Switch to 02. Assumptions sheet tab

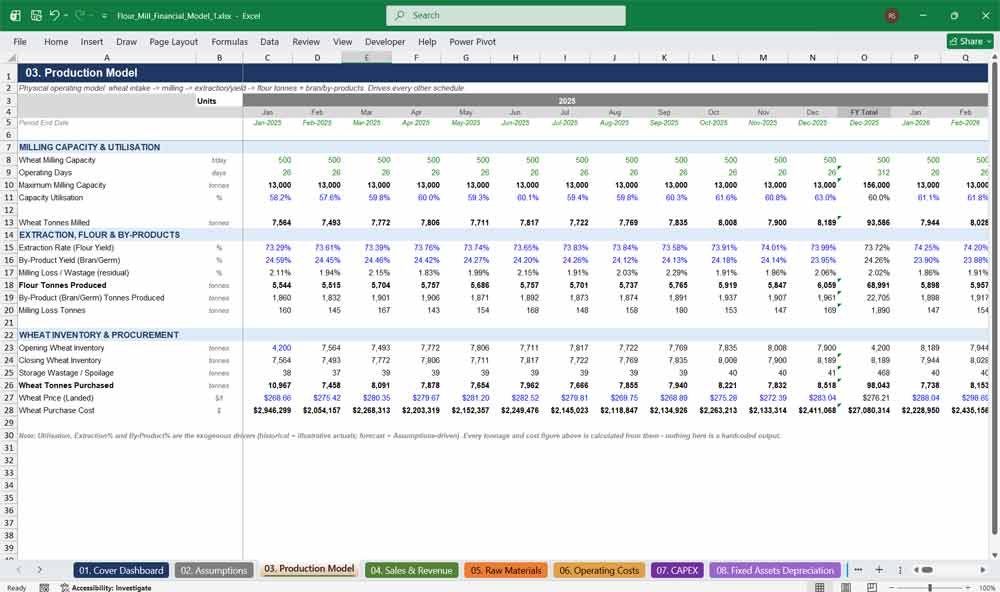pos(214,570)
